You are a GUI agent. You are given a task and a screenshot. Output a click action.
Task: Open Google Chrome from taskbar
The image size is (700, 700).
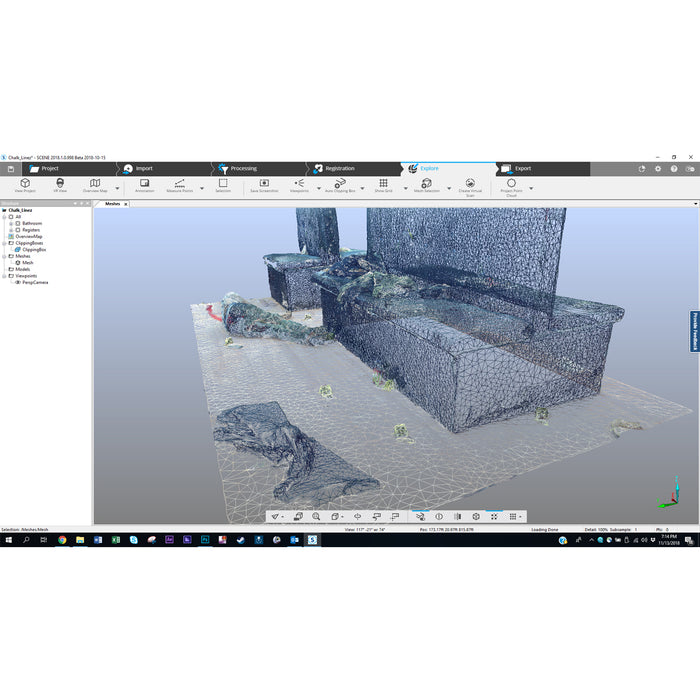(62, 540)
